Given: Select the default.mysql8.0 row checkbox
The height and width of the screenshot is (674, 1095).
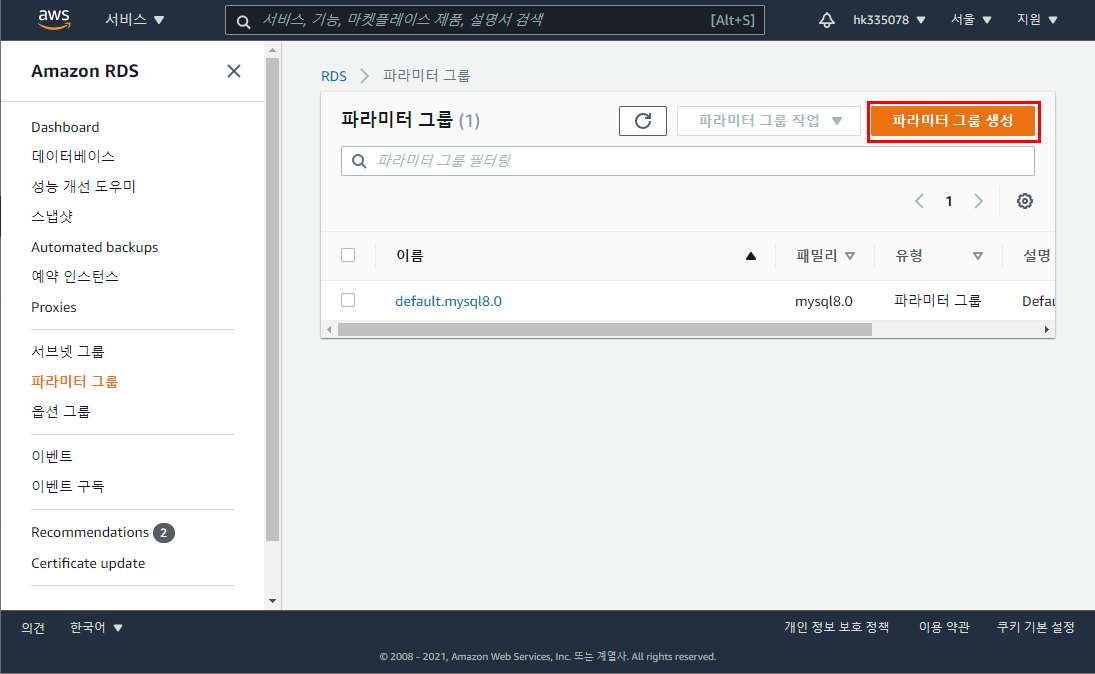Looking at the screenshot, I should click(348, 300).
